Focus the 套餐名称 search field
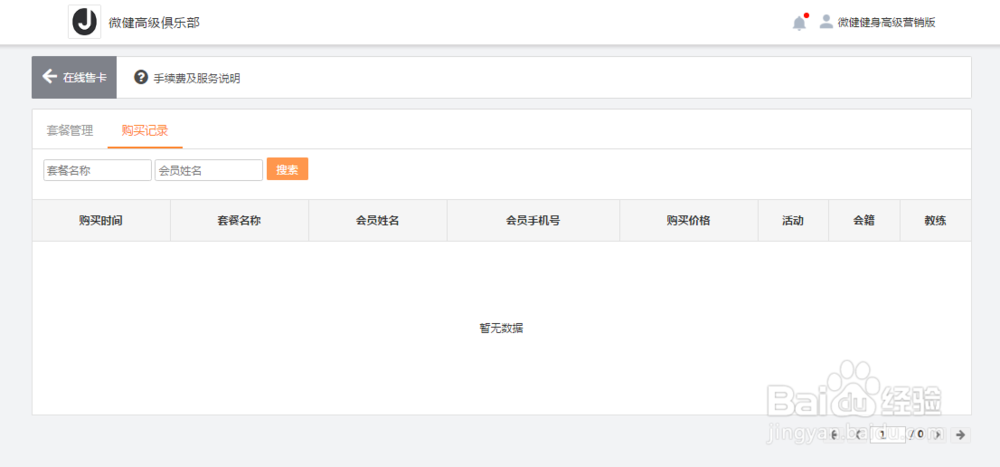 (x=98, y=170)
